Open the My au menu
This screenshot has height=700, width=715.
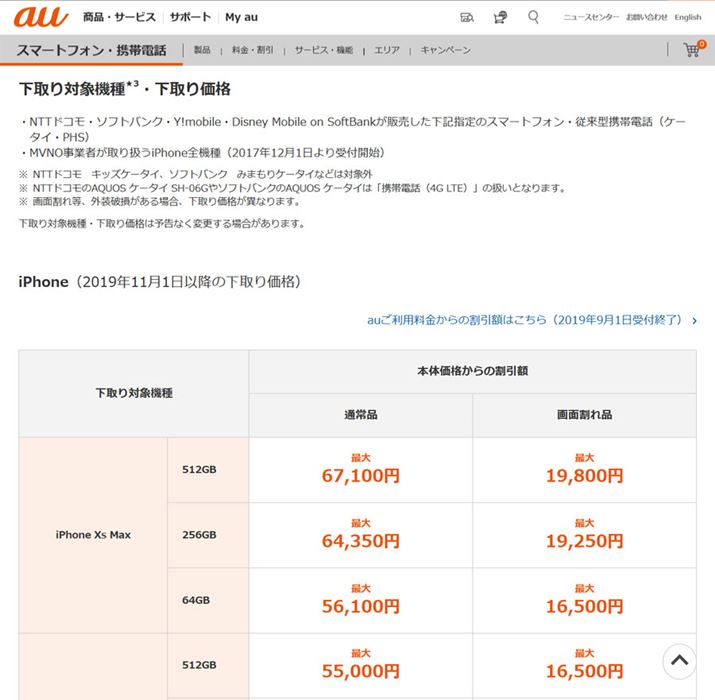click(241, 17)
